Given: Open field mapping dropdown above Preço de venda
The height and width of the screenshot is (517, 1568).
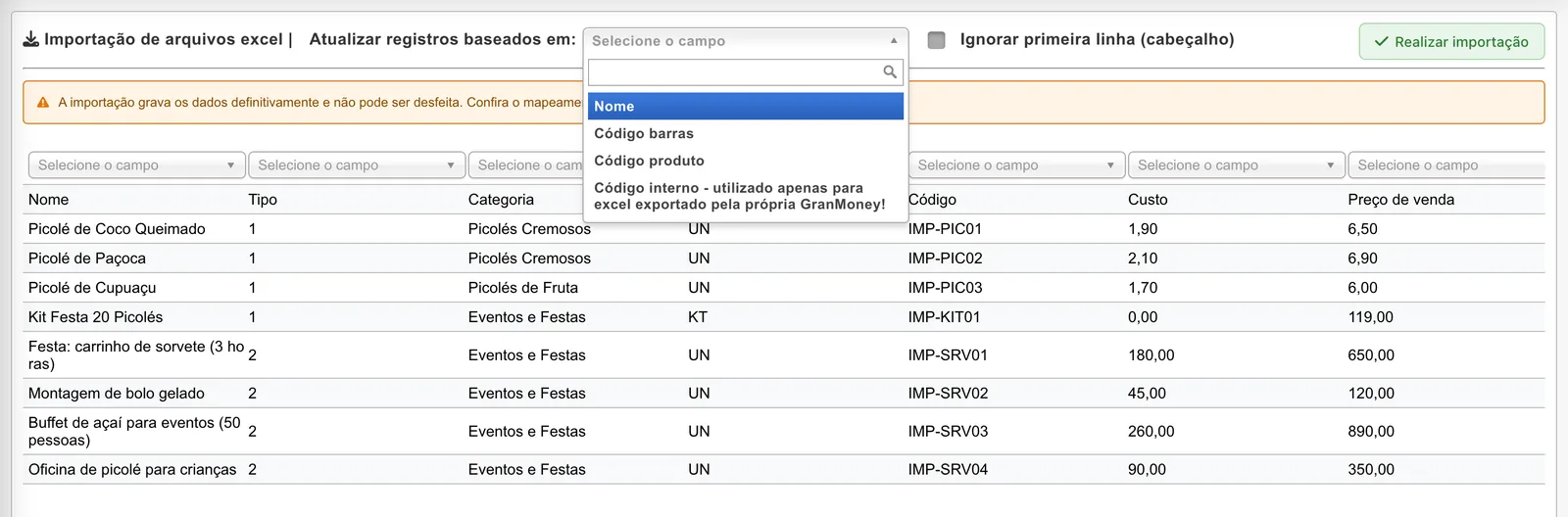Looking at the screenshot, I should (1446, 165).
